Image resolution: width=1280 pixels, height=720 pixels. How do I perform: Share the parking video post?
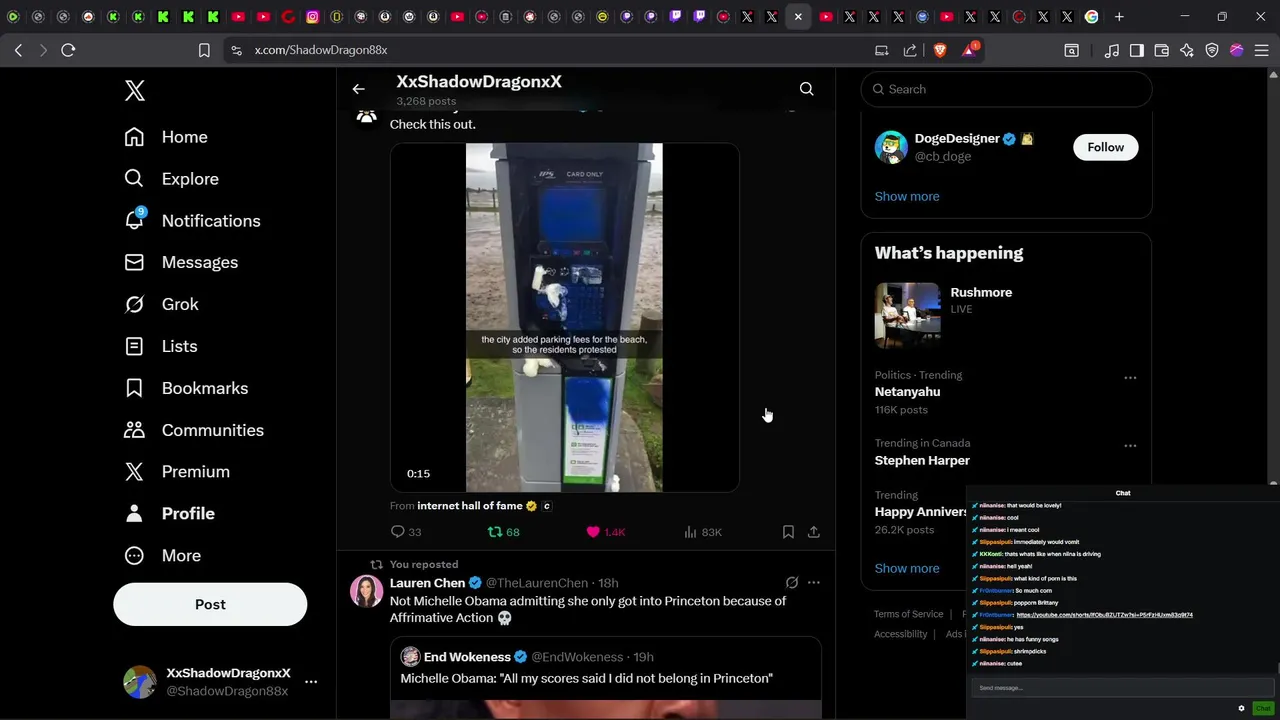point(814,532)
